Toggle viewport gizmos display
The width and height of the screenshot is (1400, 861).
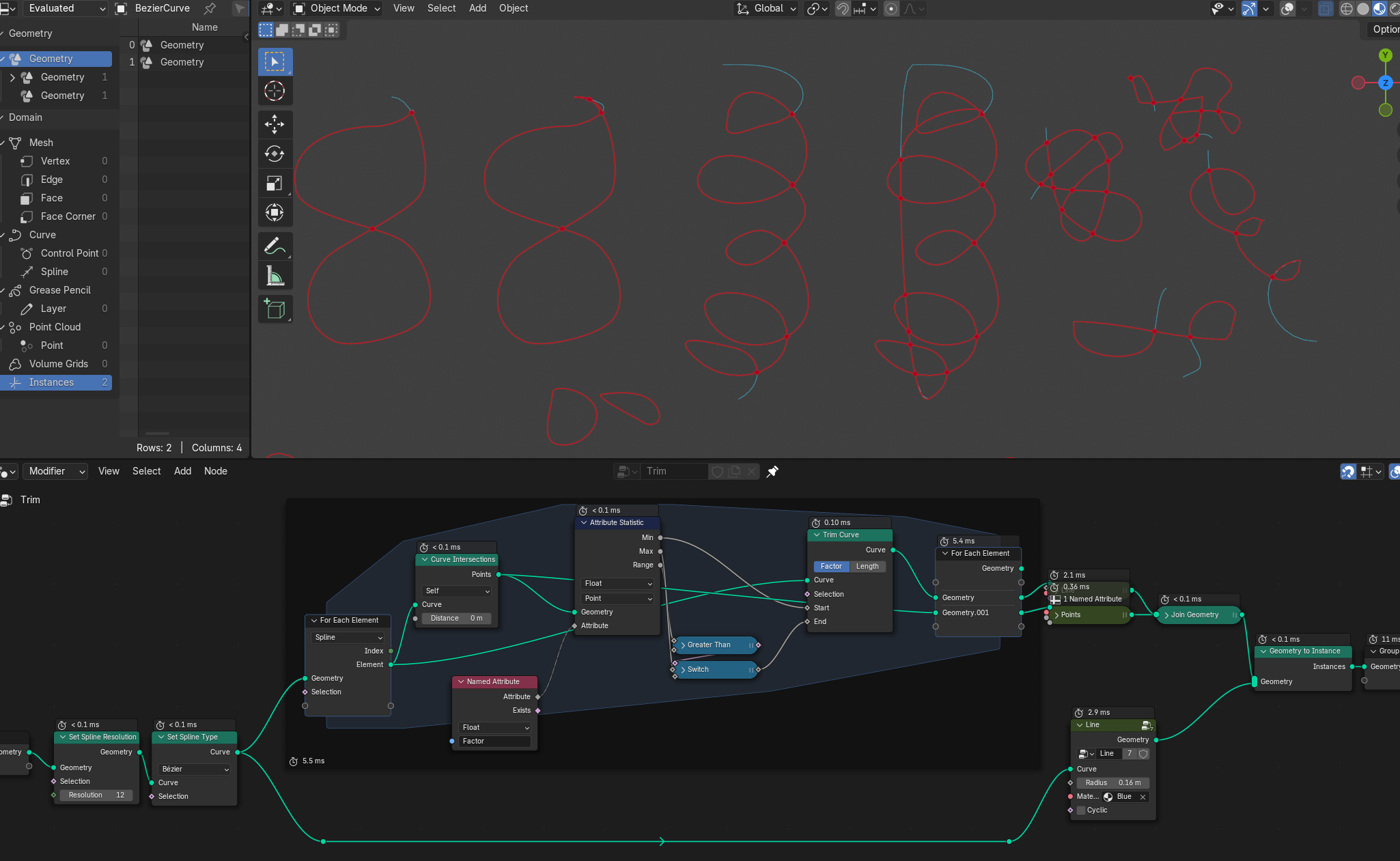click(1249, 9)
